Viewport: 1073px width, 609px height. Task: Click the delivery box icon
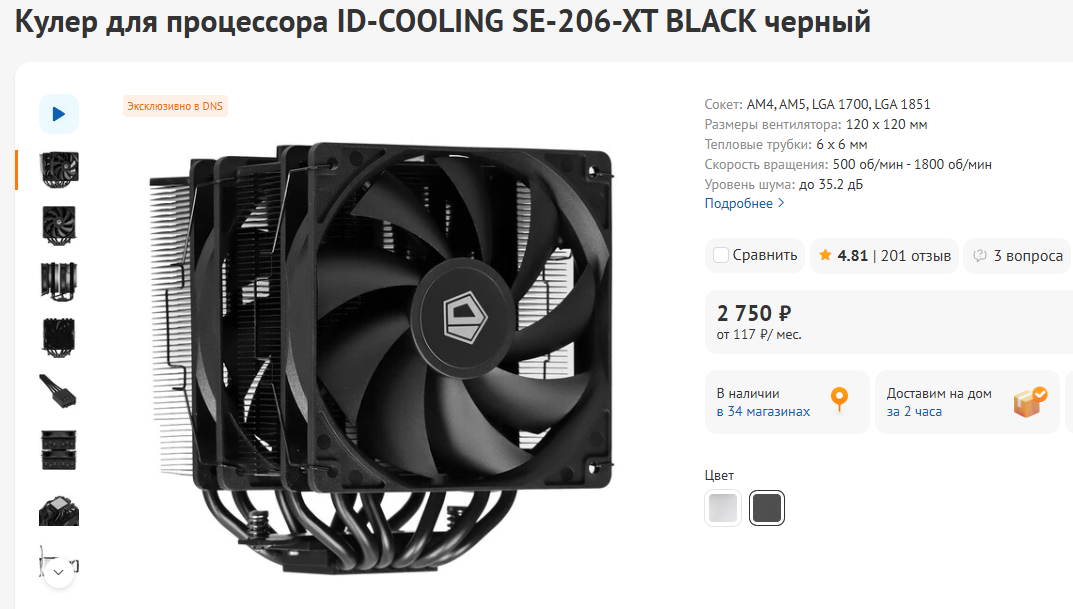1030,402
